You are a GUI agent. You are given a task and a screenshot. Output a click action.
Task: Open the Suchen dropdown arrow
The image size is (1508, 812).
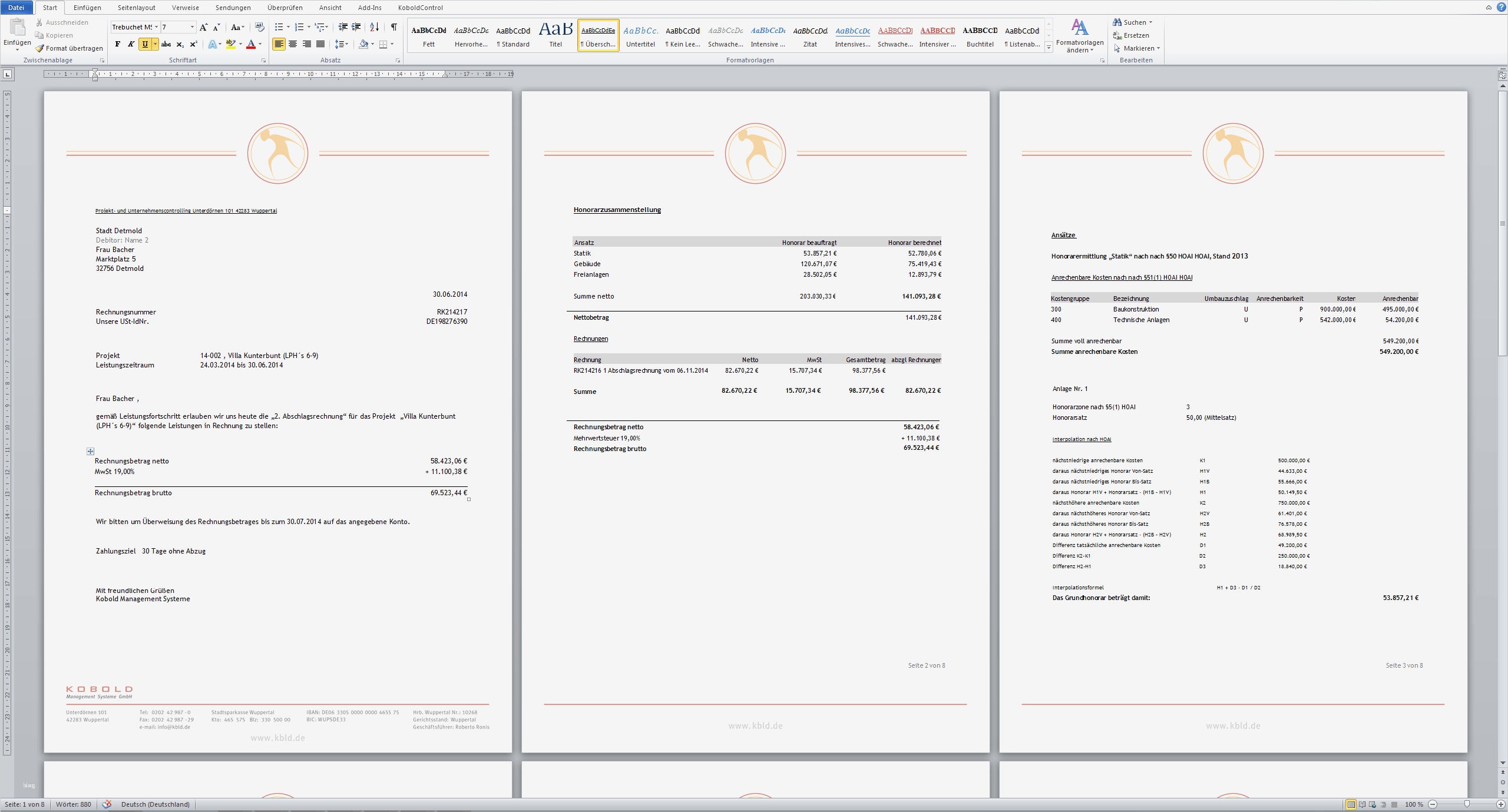(1150, 22)
